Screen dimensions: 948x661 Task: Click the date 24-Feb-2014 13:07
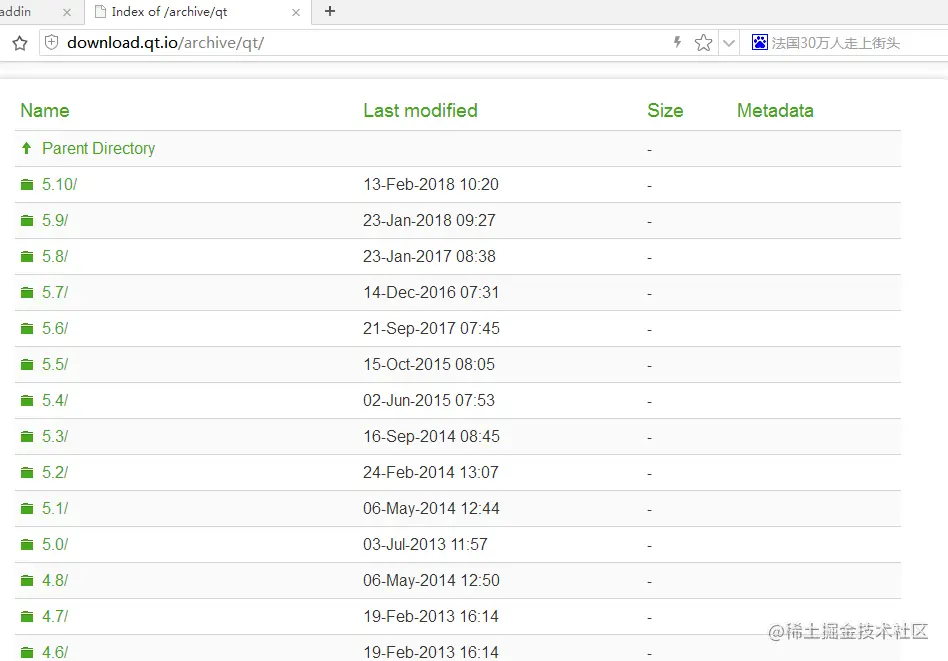[x=431, y=472]
